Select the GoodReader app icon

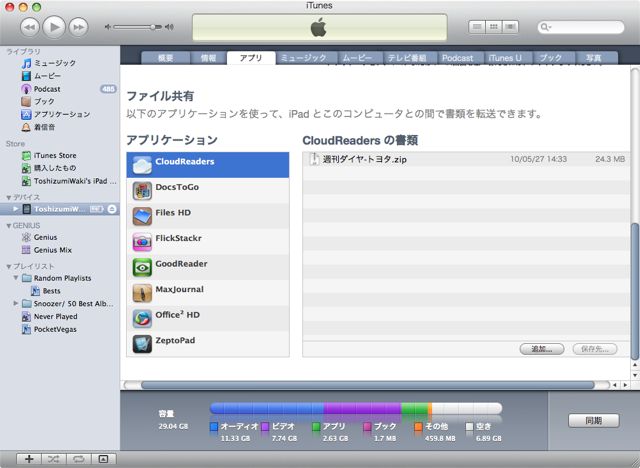click(142, 267)
